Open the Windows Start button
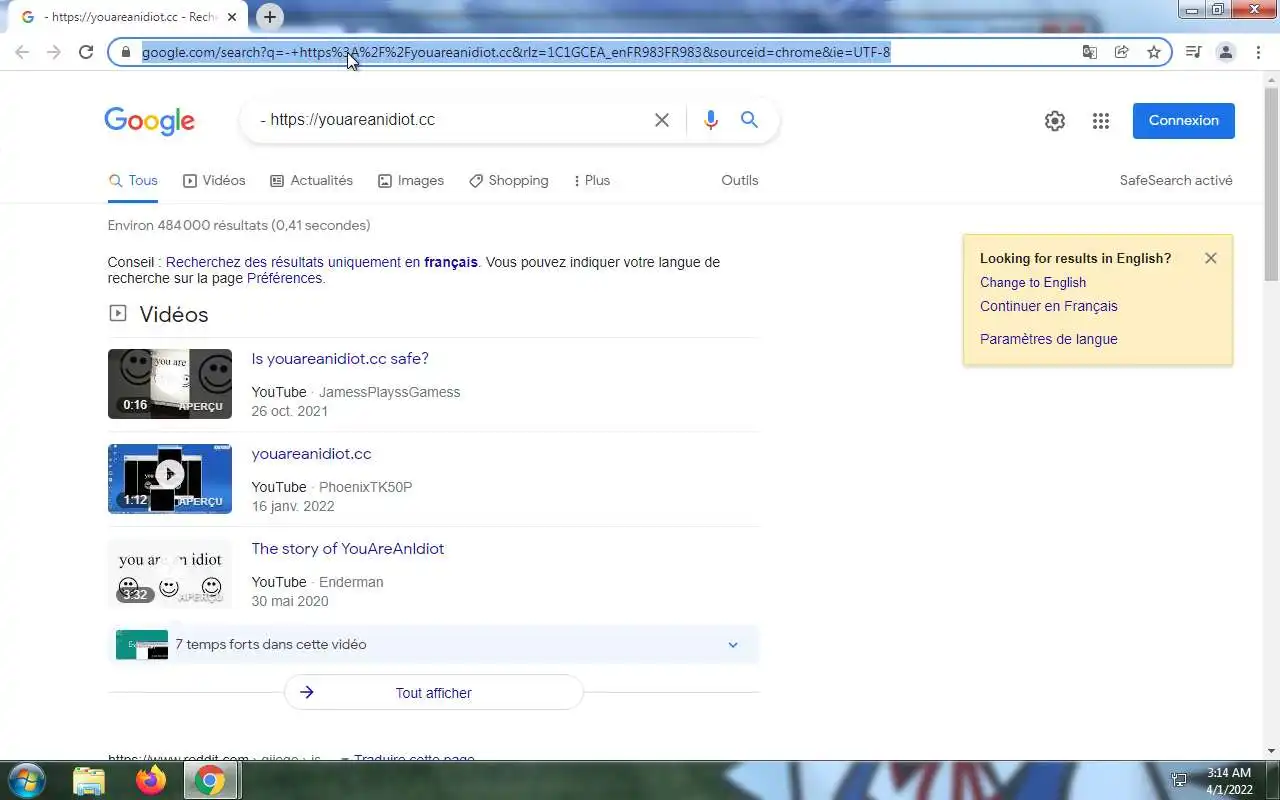The width and height of the screenshot is (1280, 800). point(25,780)
